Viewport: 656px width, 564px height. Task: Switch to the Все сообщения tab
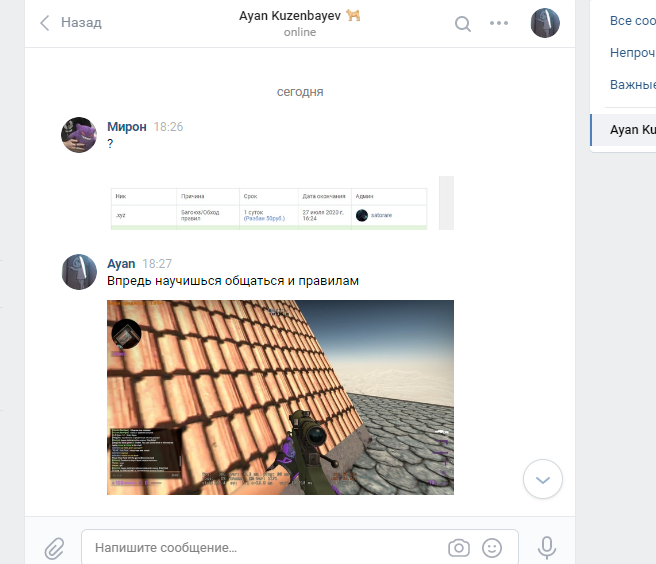point(632,21)
